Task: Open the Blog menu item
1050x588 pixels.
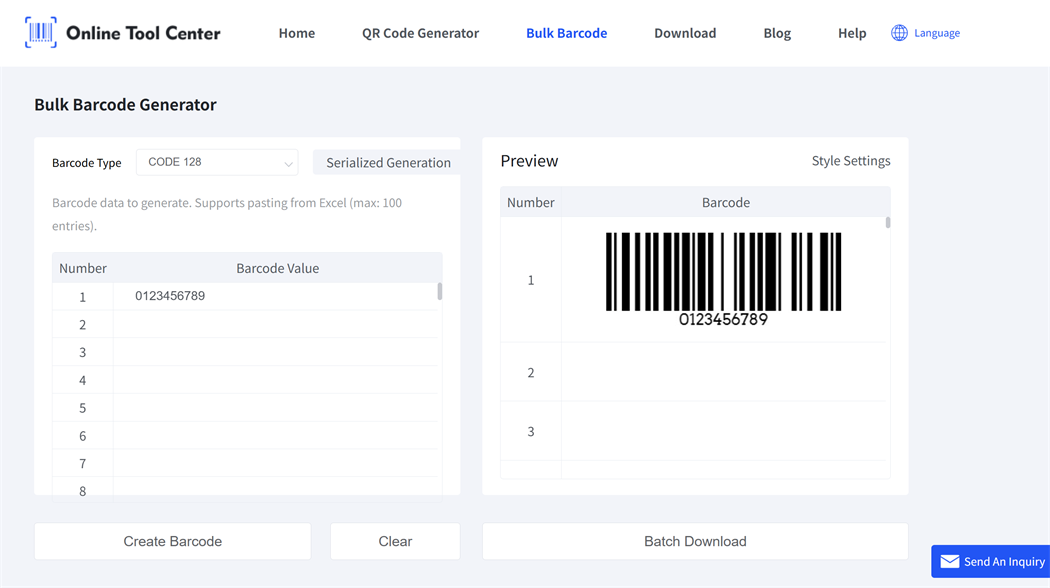Action: click(777, 32)
